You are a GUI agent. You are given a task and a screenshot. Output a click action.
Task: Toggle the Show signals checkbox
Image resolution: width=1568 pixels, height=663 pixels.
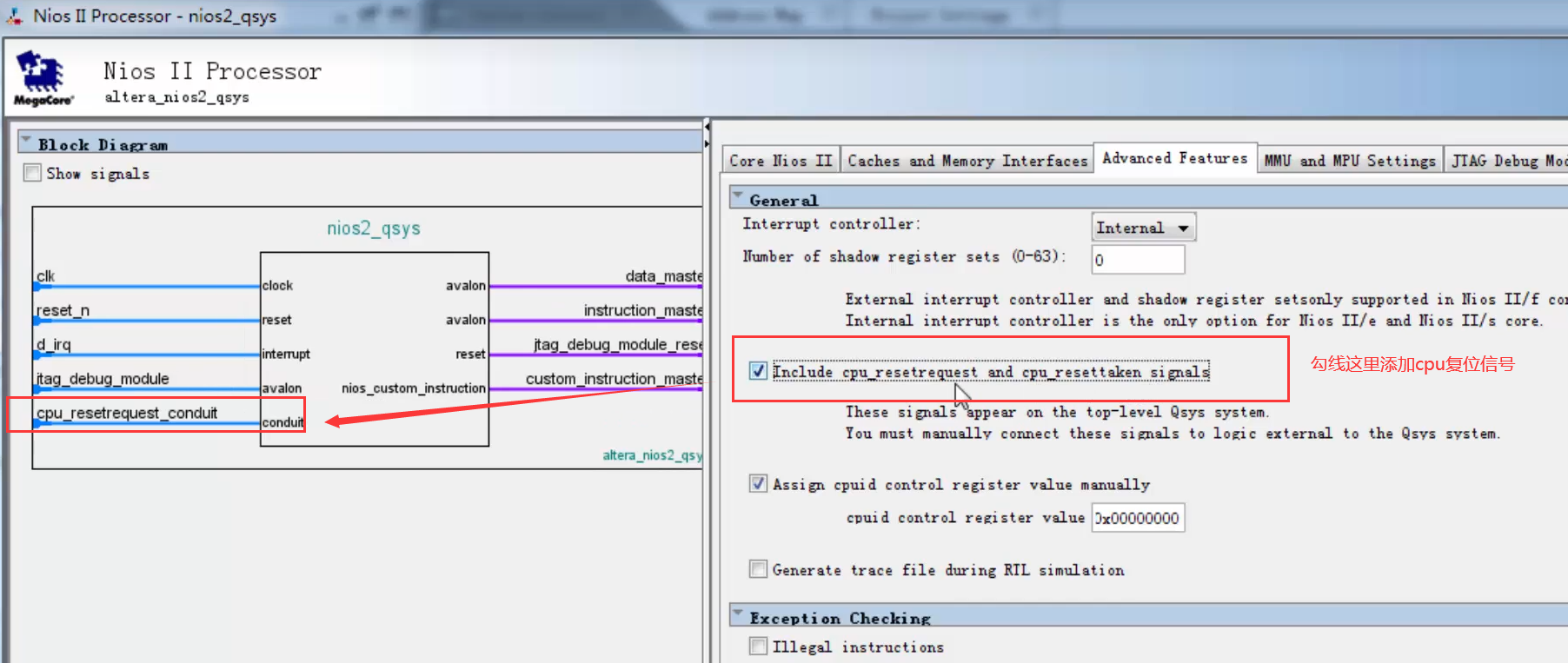click(33, 173)
